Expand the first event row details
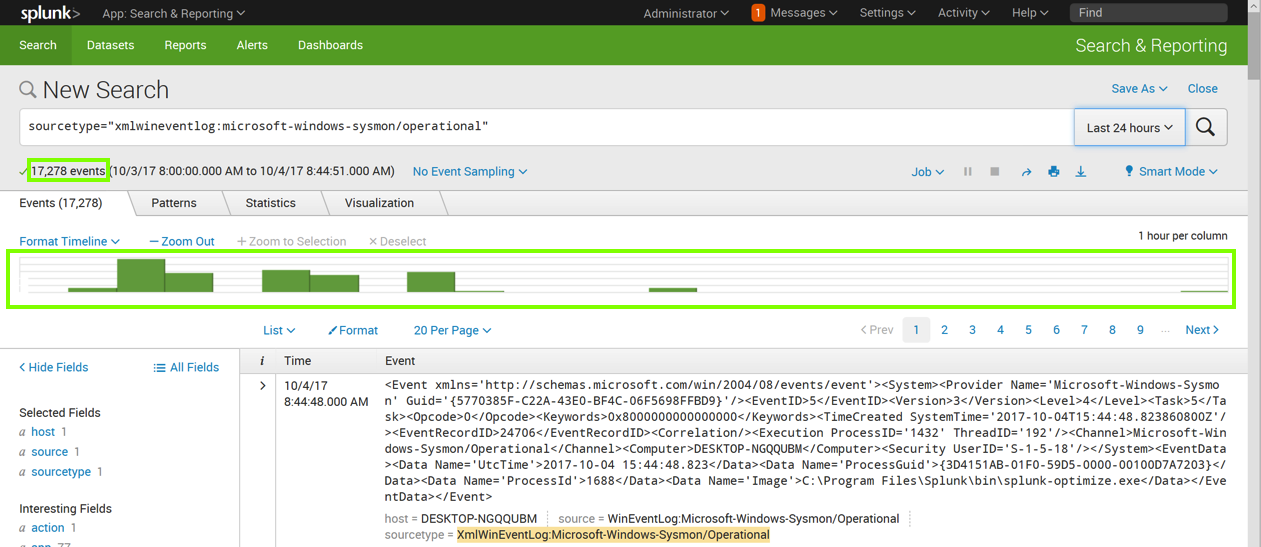The image size is (1261, 547). 263,386
